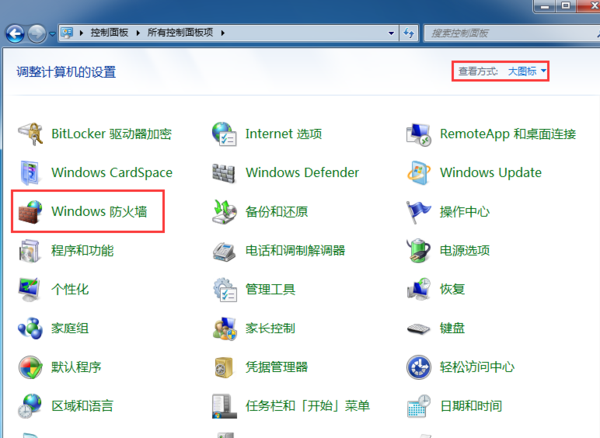
Task: Open the Windows CardSpace icon
Action: point(30,173)
